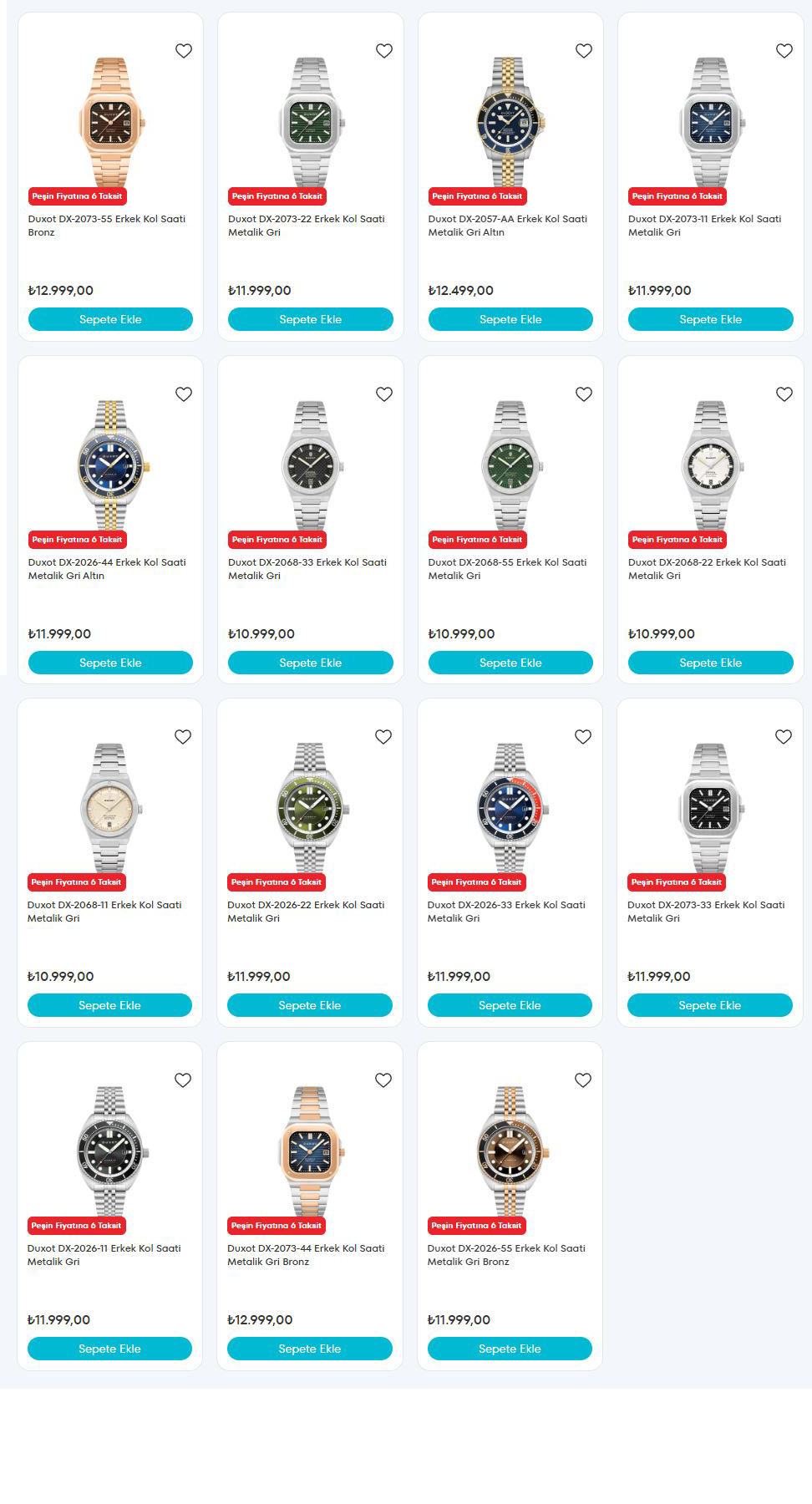The height and width of the screenshot is (1504, 812).
Task: Click wishlist heart on DX-2073-44 card
Action: pyautogui.click(x=383, y=1080)
